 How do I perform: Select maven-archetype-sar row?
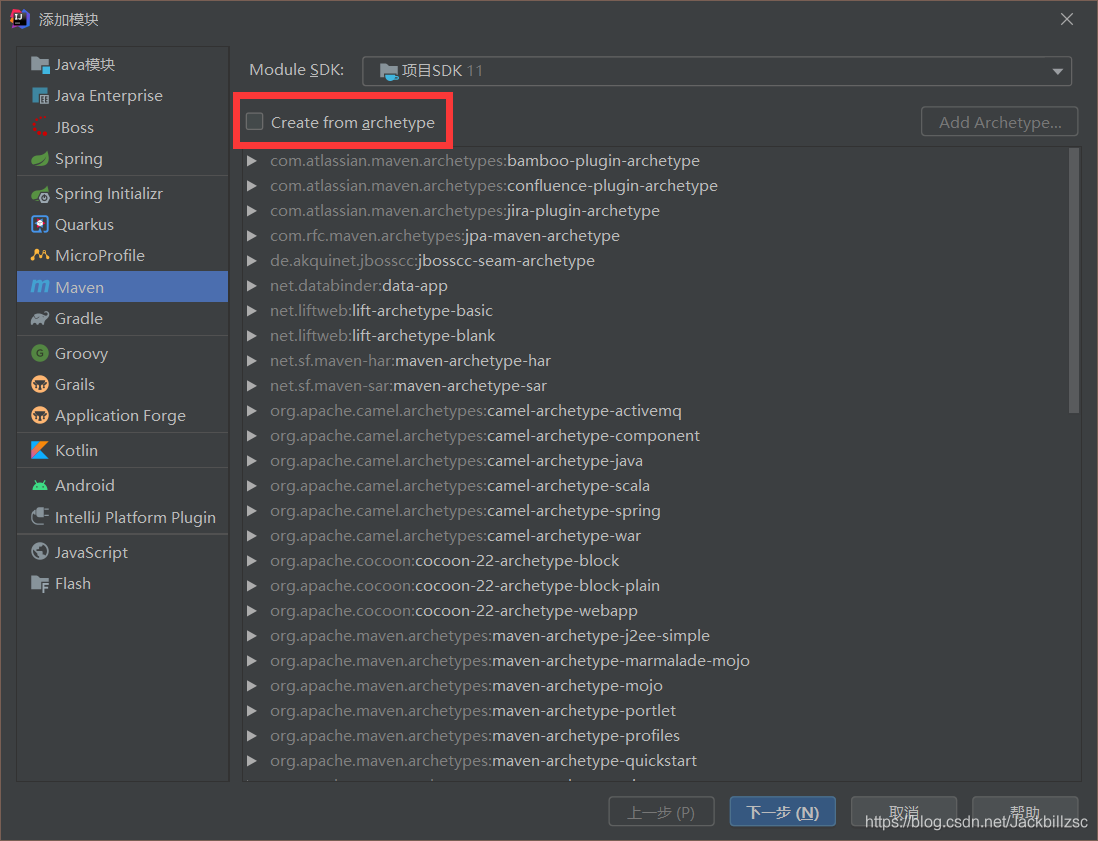tap(655, 386)
